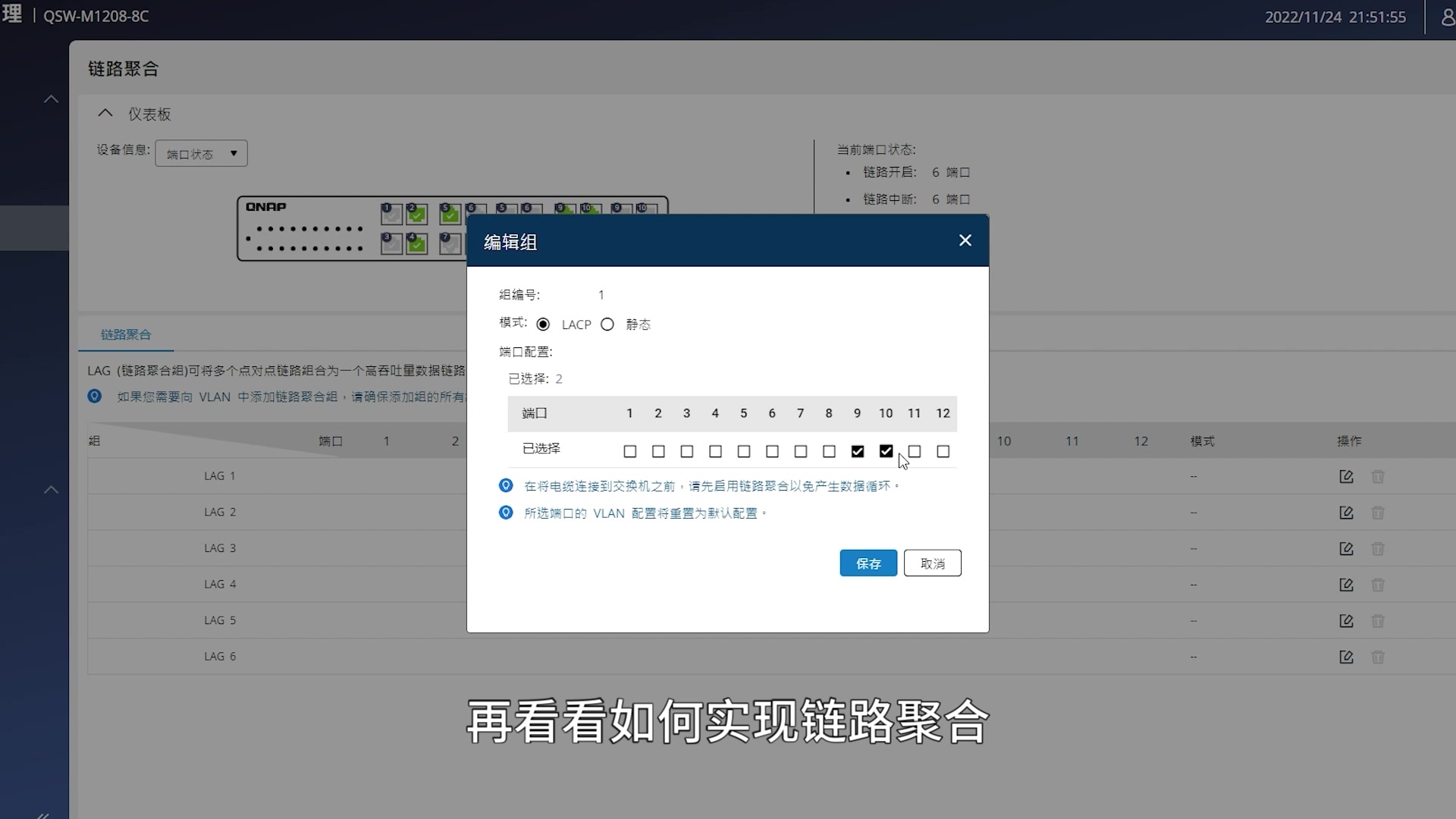Screen dimensions: 1456x819
Task: Click QSW-M1208-8C device name
Action: (96, 16)
